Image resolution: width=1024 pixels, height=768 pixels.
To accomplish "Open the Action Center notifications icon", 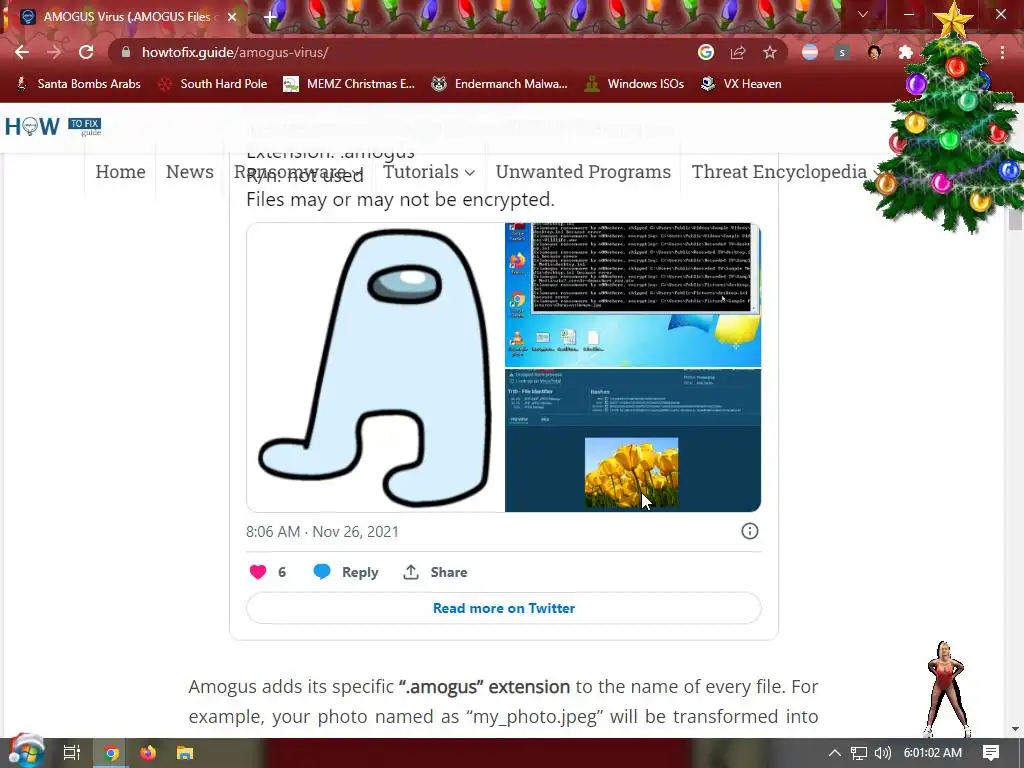I will 991,753.
